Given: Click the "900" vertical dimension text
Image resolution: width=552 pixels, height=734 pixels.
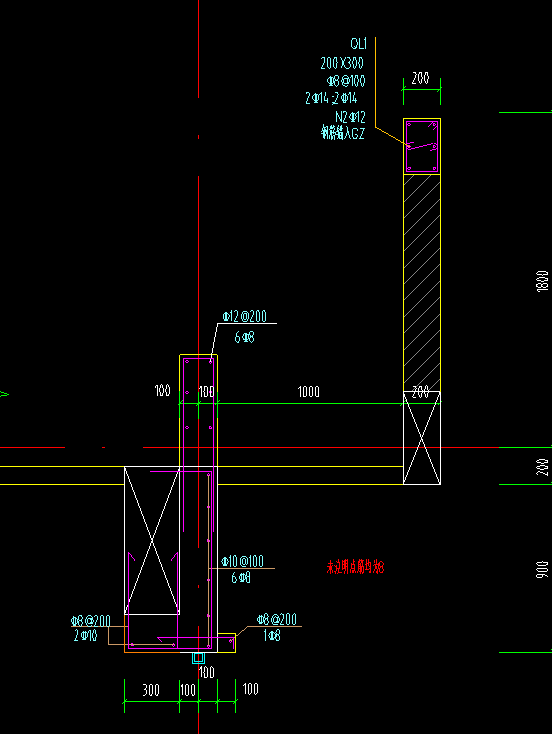Looking at the screenshot, I should [542, 569].
